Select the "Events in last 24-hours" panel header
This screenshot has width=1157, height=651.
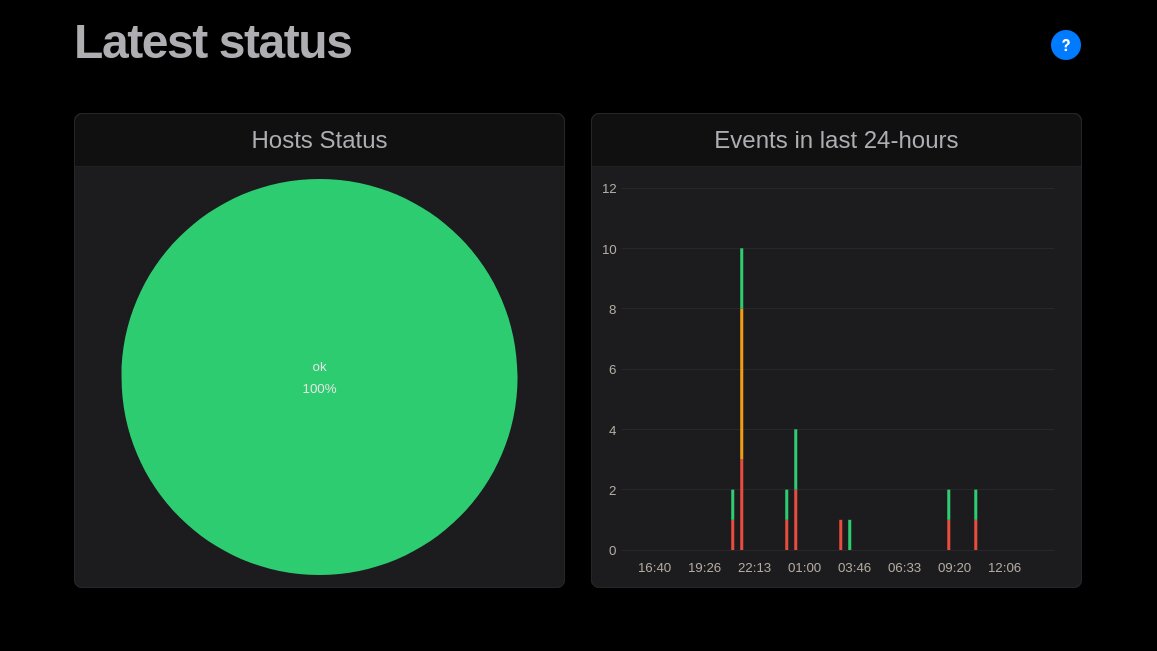coord(835,140)
